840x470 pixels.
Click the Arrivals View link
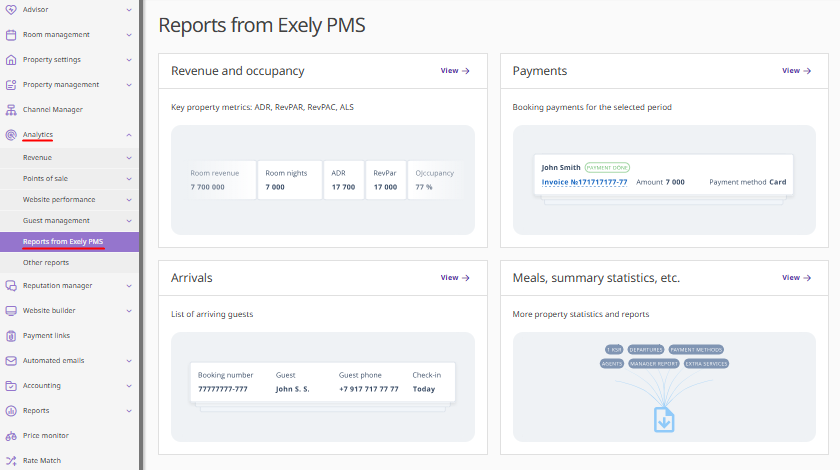pos(455,278)
